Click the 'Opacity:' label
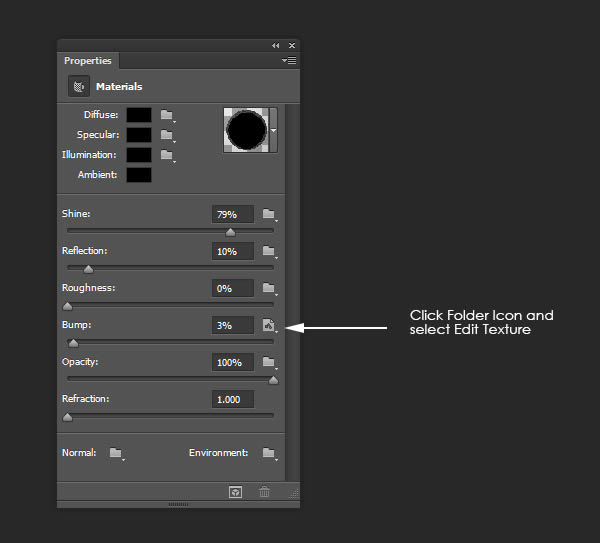The image size is (600, 543). coord(80,362)
